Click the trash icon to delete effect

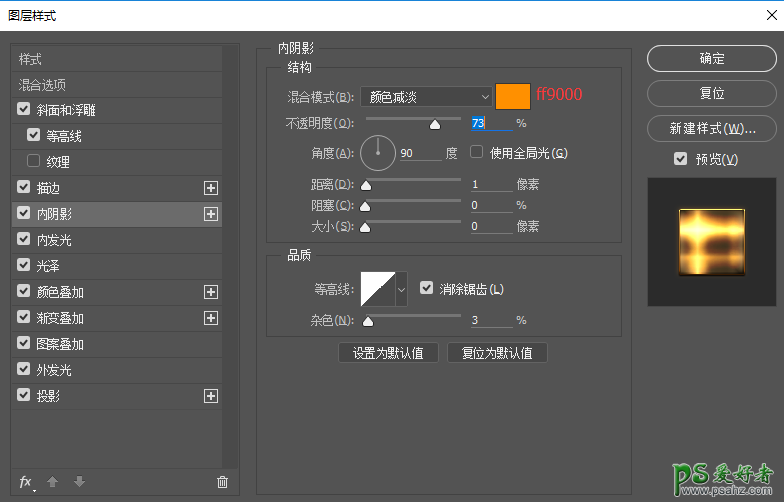(222, 482)
